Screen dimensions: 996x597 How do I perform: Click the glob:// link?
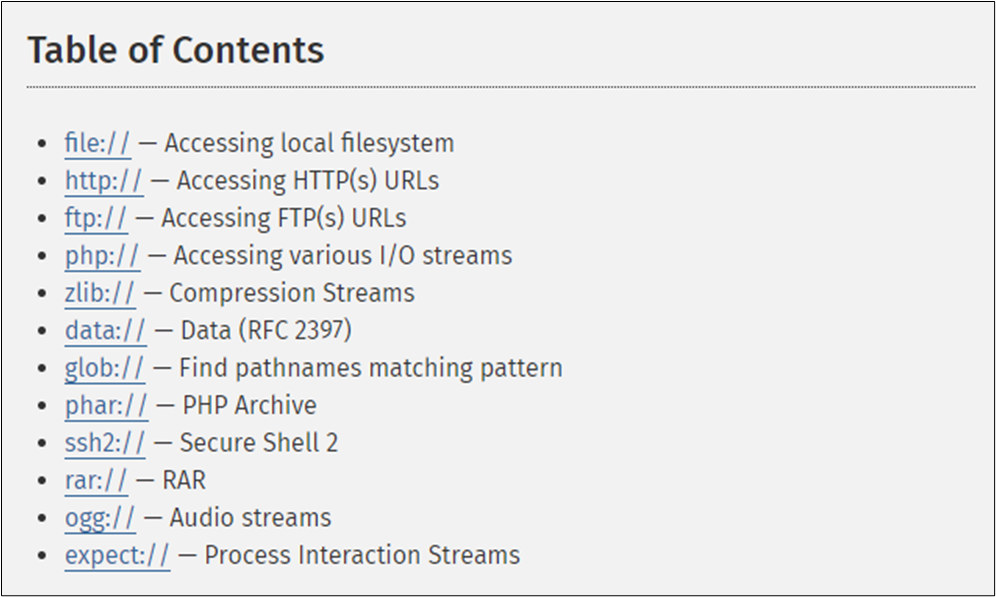[105, 368]
